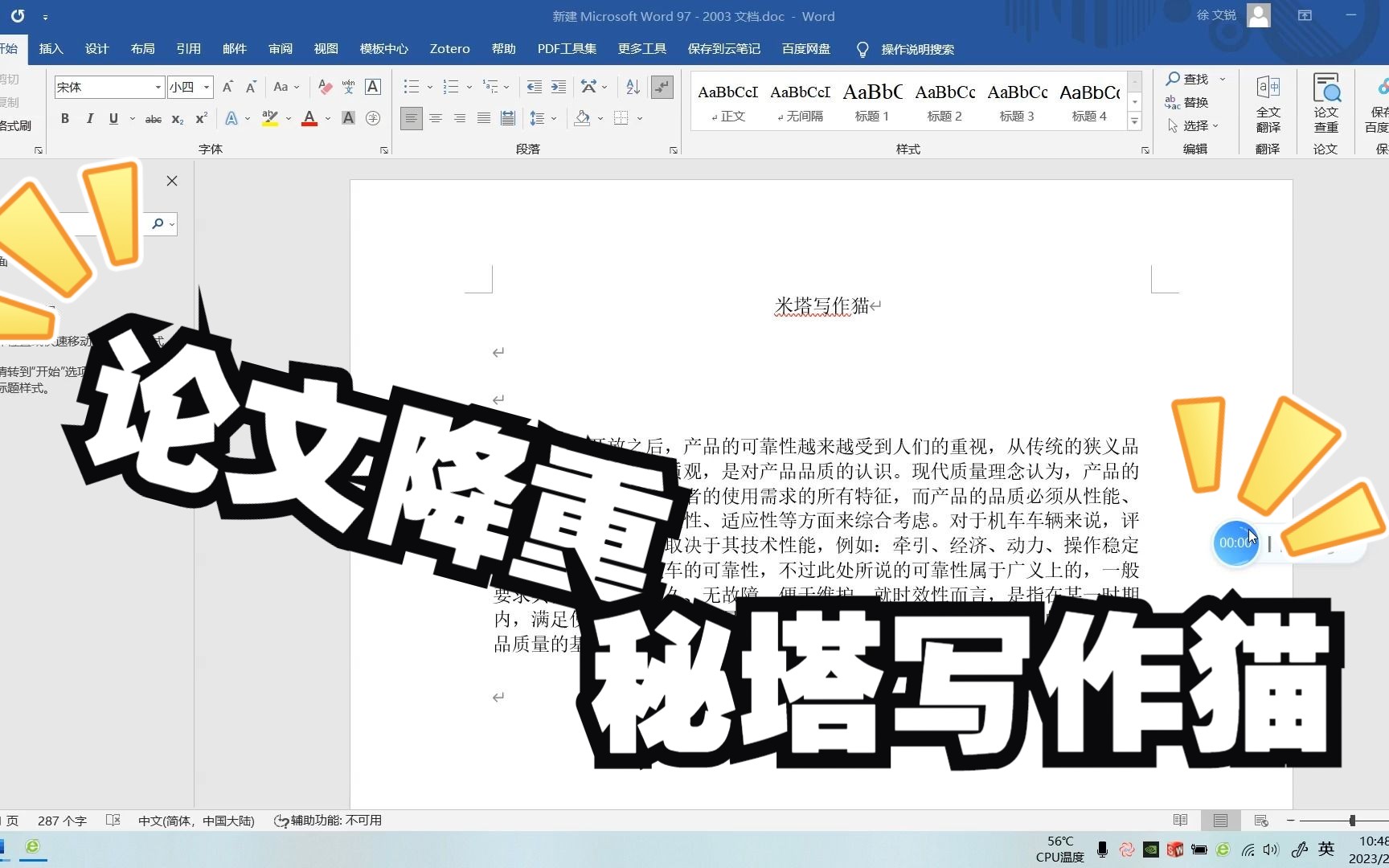This screenshot has height=868, width=1389.
Task: Click the text highlight color button
Action: click(x=270, y=119)
